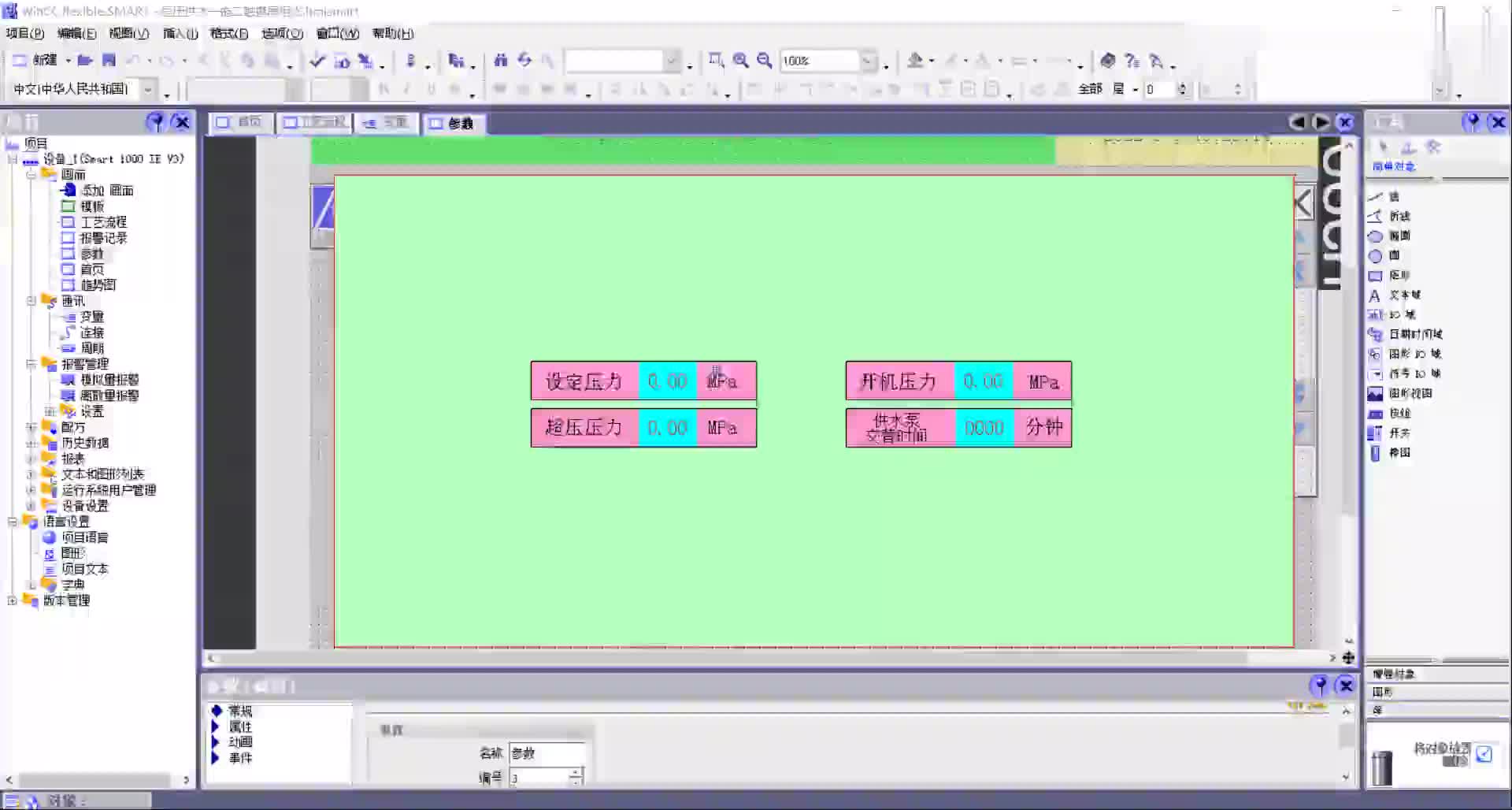This screenshot has width=1512, height=810.
Task: Collapse the 画面 folder in project tree
Action: click(x=31, y=174)
